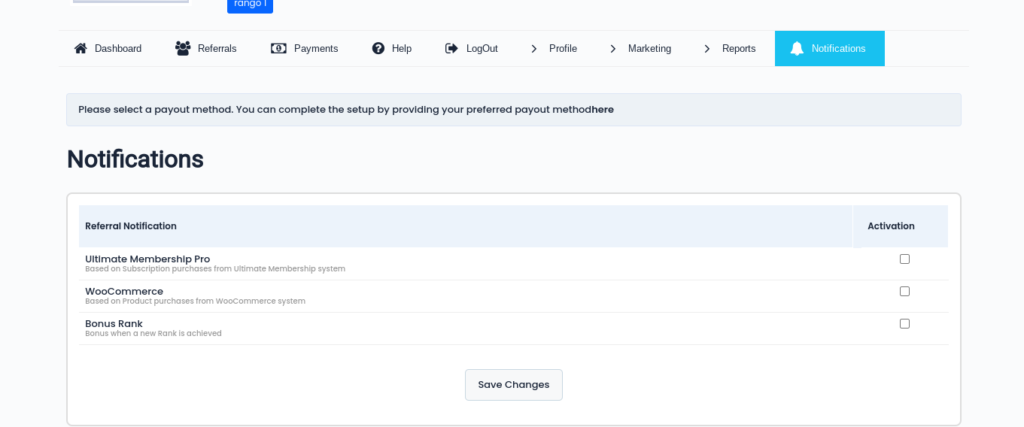
Task: Open the Profile menu label
Action: point(563,48)
